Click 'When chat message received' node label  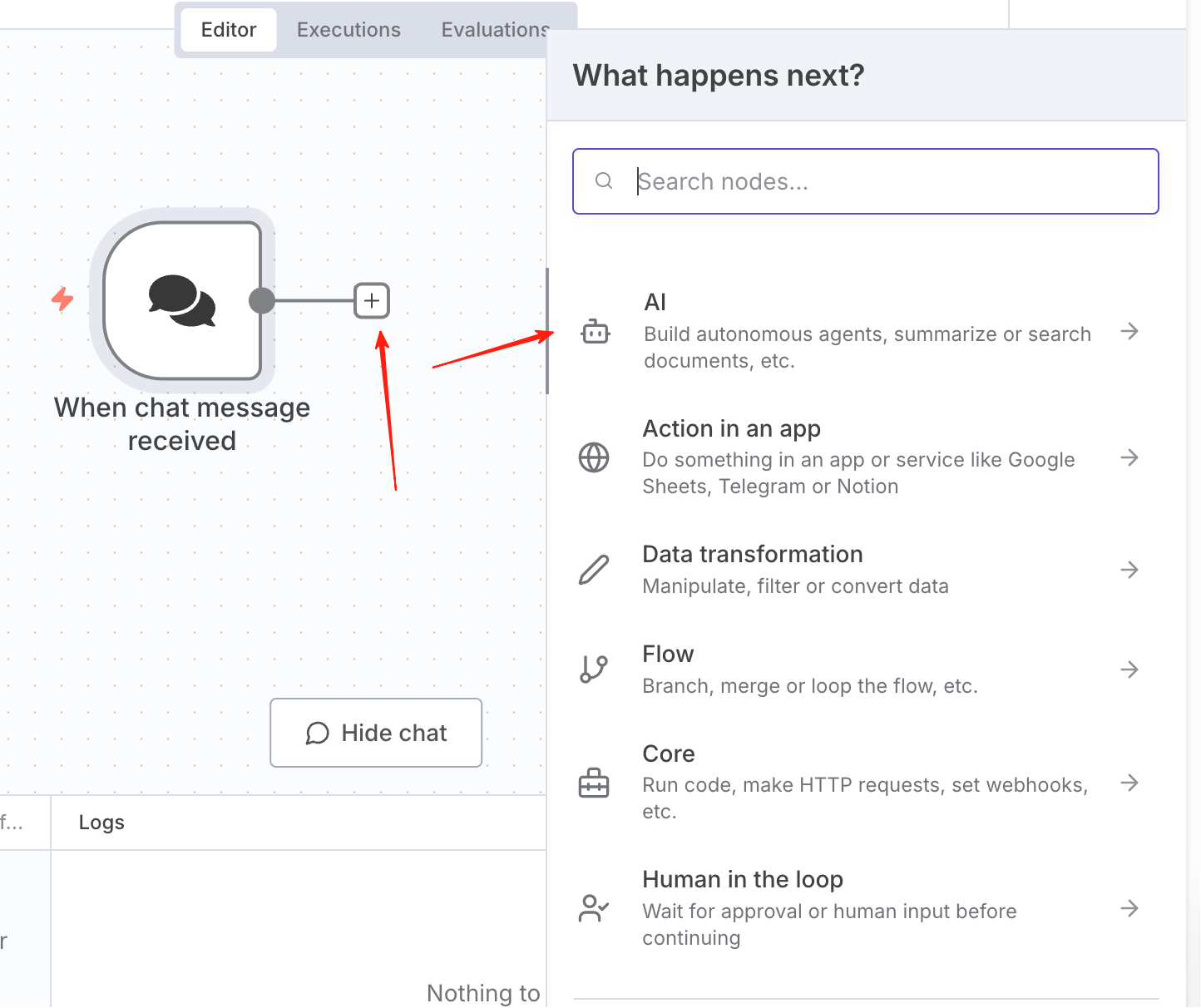[x=182, y=424]
